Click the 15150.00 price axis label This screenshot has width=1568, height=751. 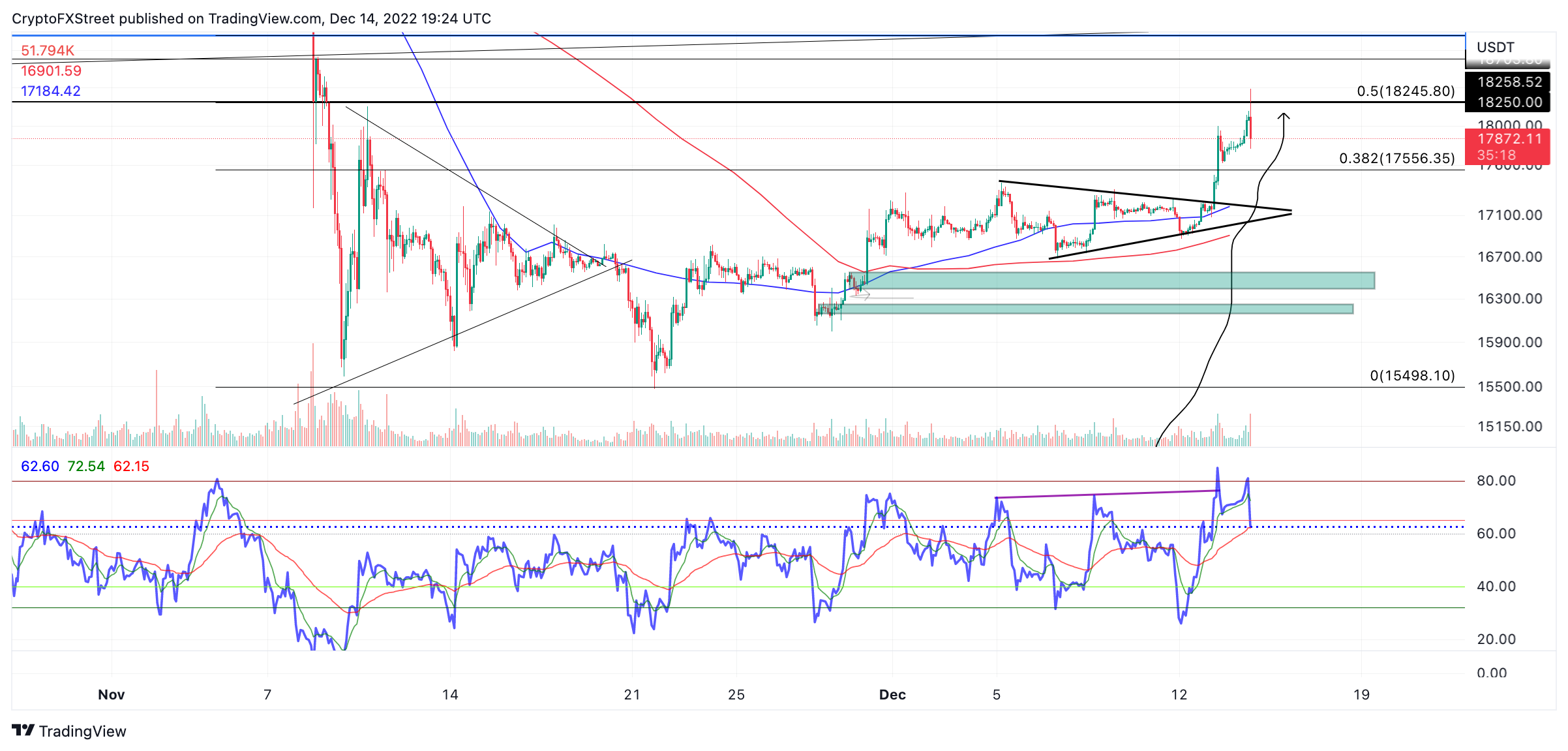click(x=1509, y=426)
